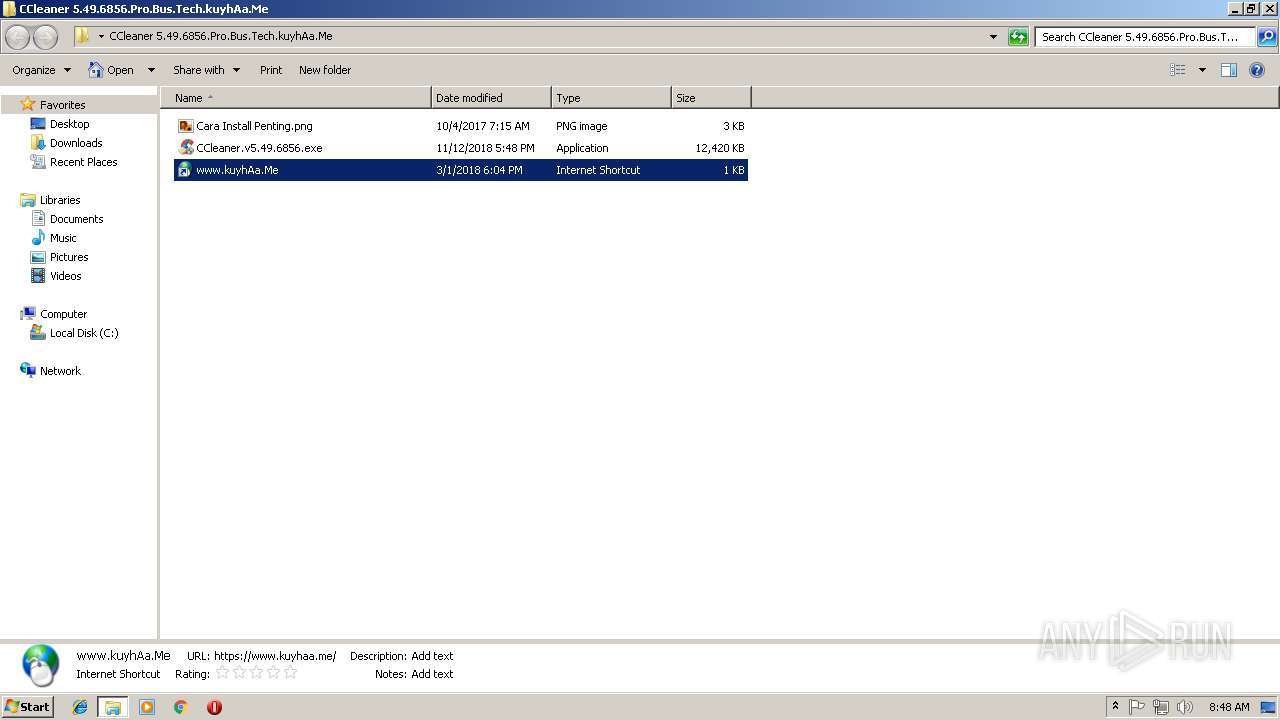
Task: Sort by the Size column header
Action: coord(711,98)
